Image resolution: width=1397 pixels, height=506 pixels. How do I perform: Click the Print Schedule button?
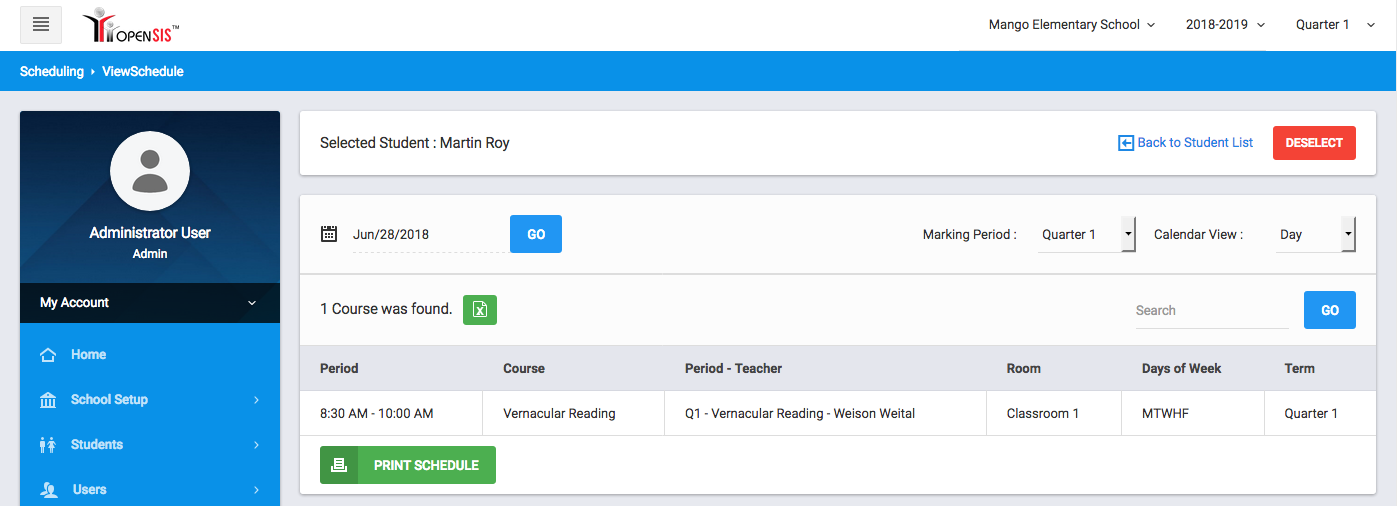pos(408,465)
